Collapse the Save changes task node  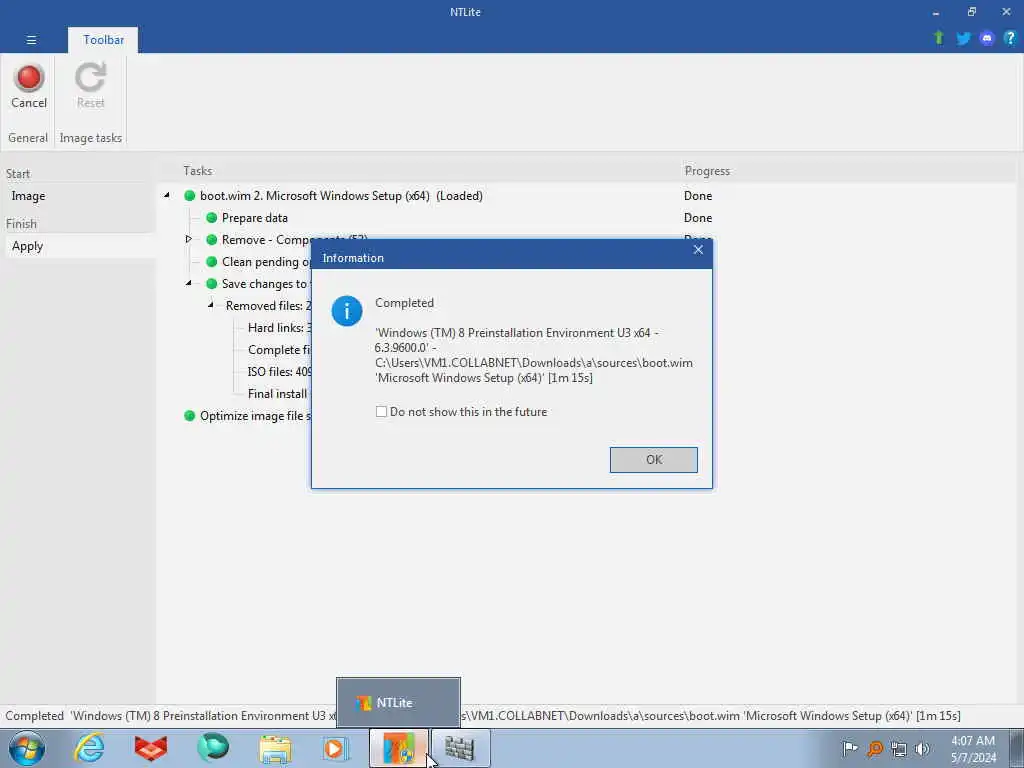[x=189, y=283]
